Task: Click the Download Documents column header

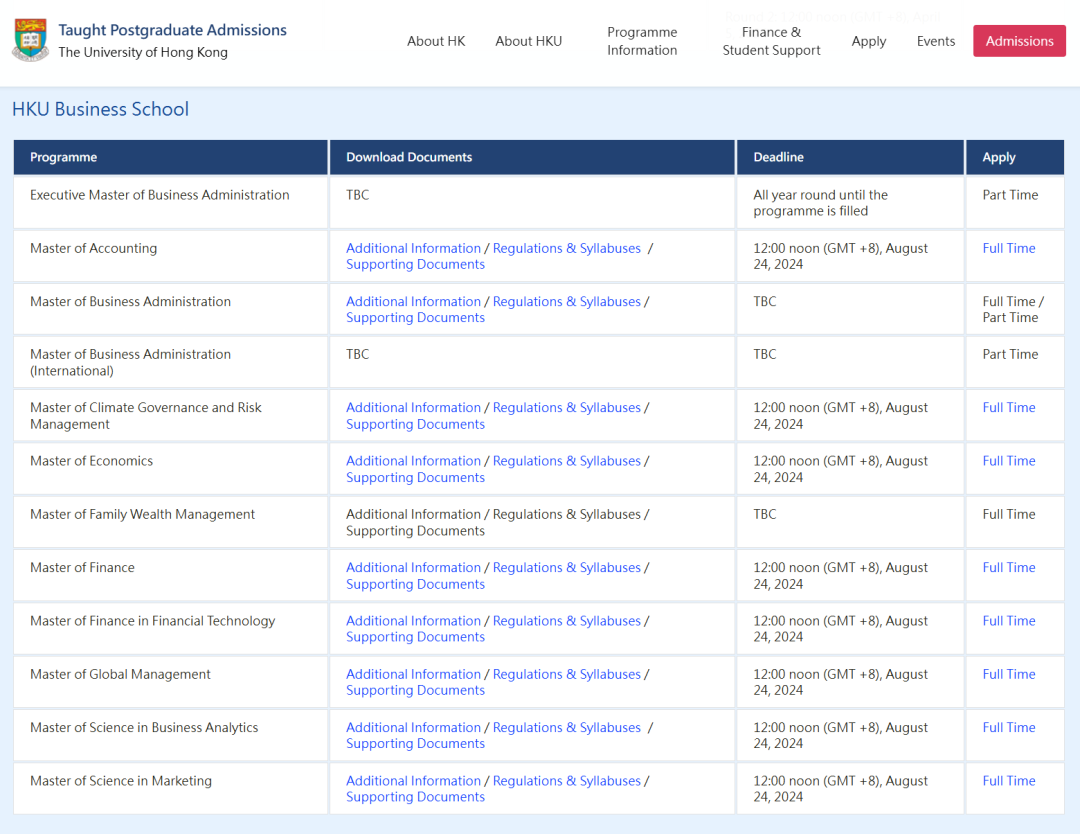Action: (532, 157)
